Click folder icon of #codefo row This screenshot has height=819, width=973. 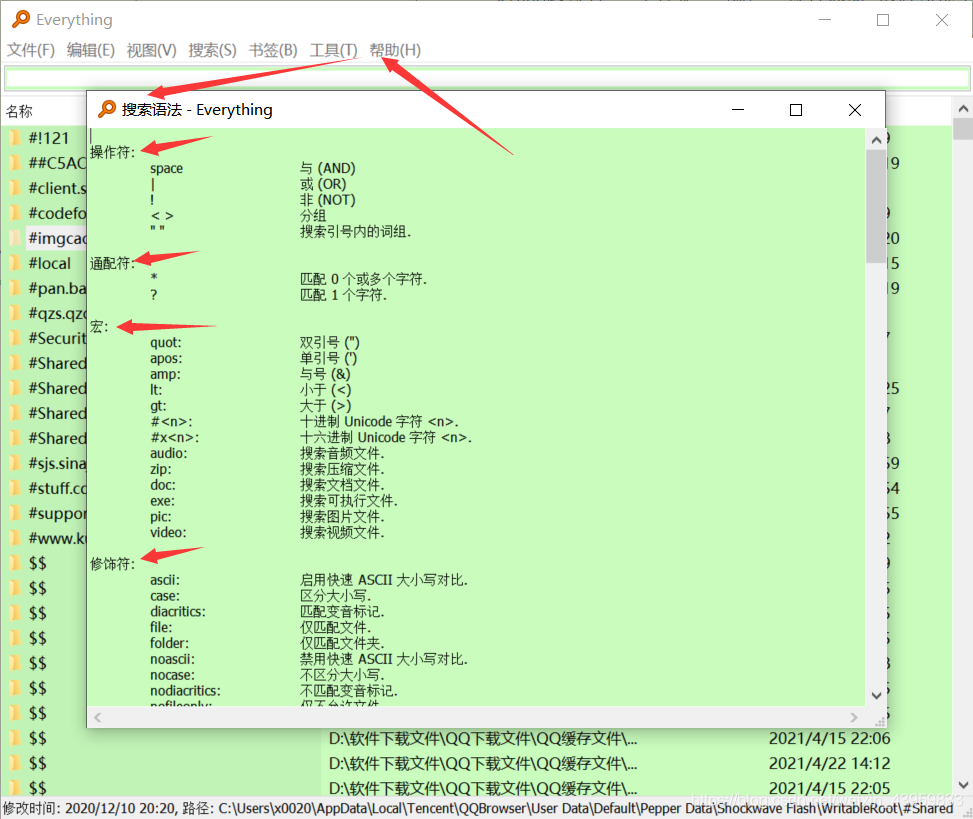pyautogui.click(x=16, y=213)
